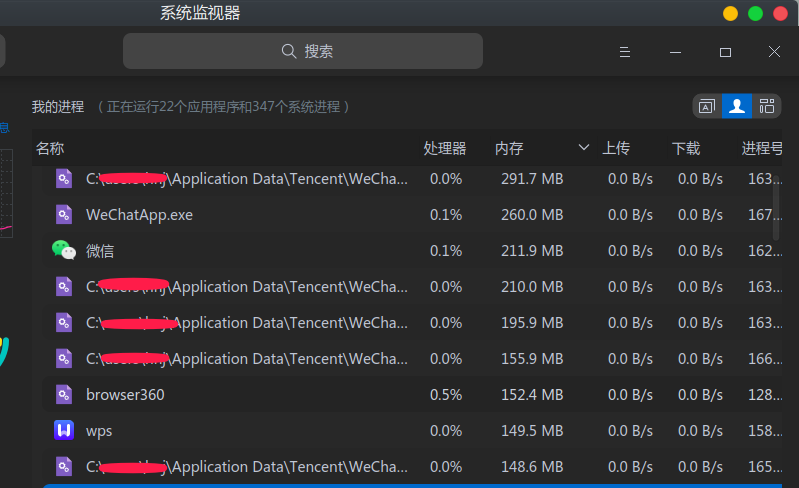799x488 pixels.
Task: Toggle memory sort direction arrow
Action: pos(584,148)
